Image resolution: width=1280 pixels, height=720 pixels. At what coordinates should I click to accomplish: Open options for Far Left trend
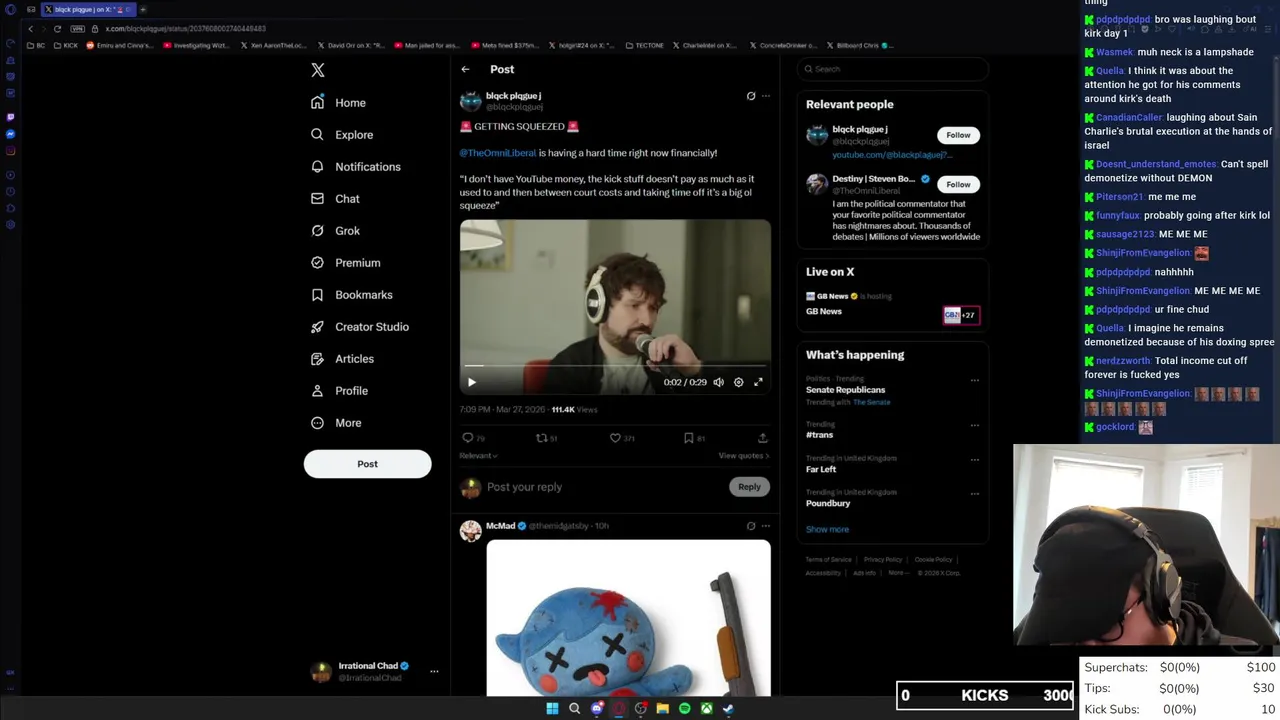(975, 460)
